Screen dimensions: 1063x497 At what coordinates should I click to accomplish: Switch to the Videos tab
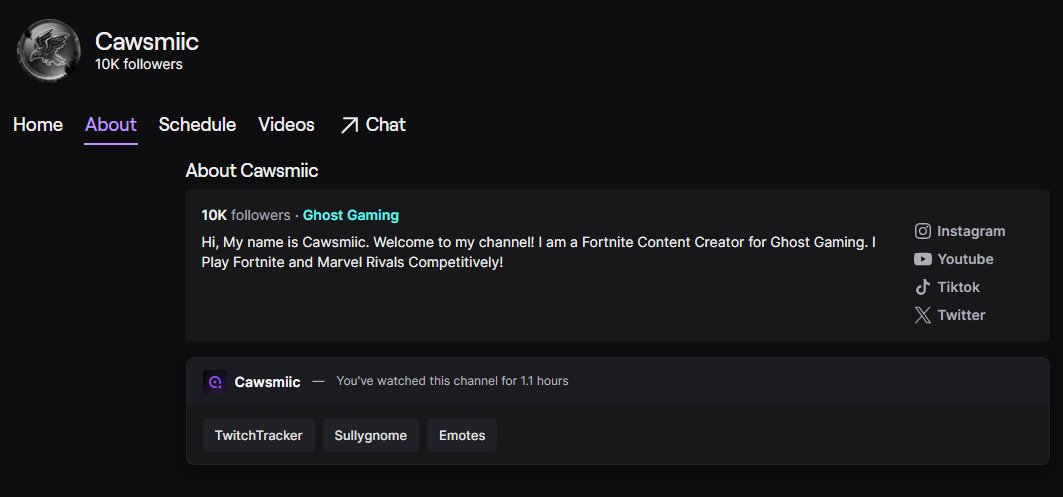[x=286, y=125]
